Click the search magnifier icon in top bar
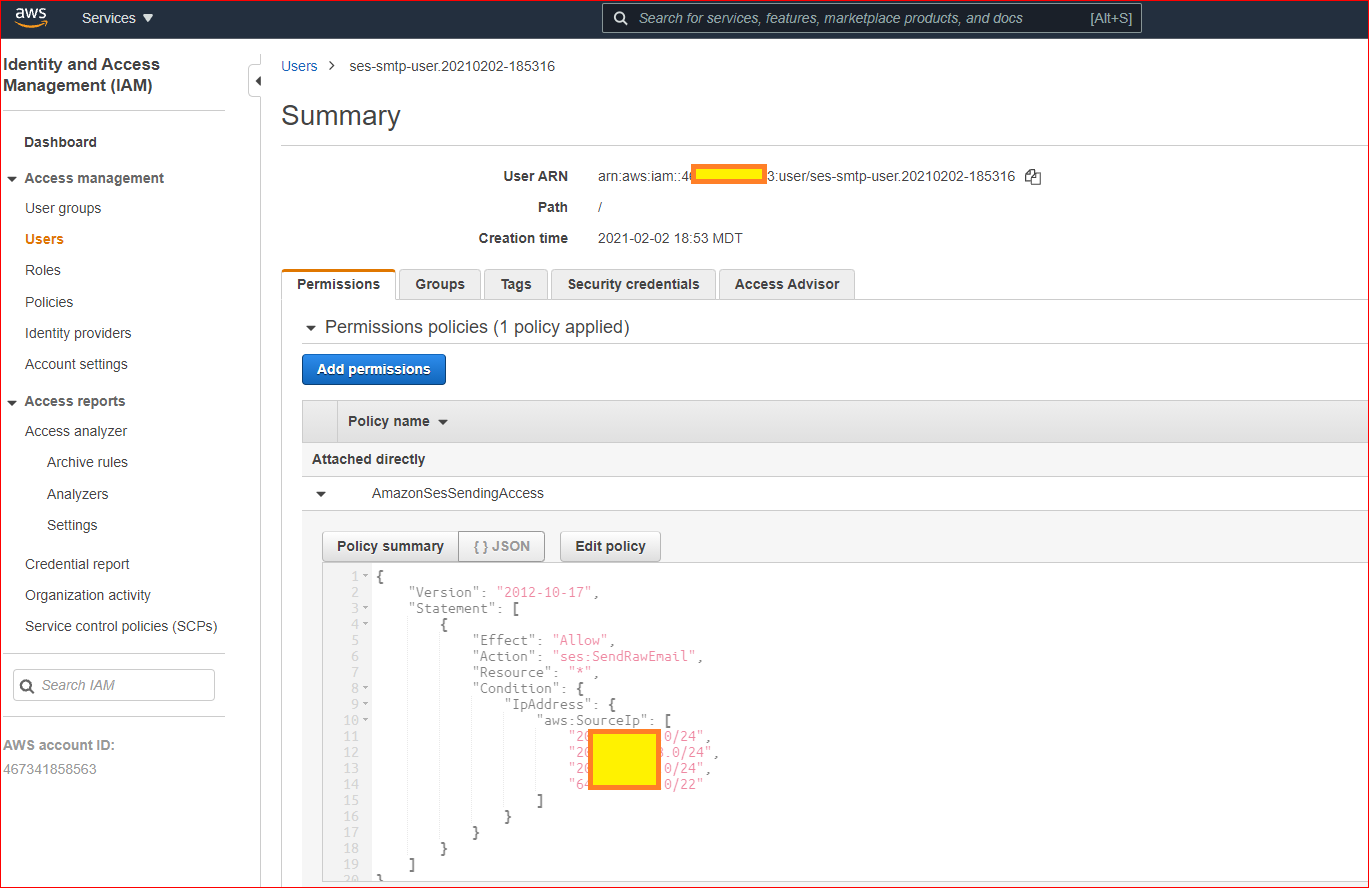This screenshot has width=1369, height=888. [x=620, y=18]
